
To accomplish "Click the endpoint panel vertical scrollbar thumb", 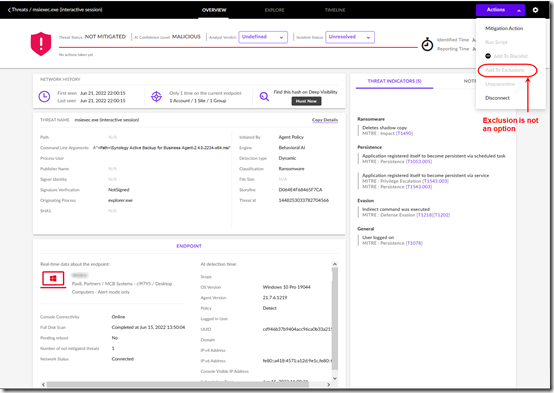I will click(335, 318).
